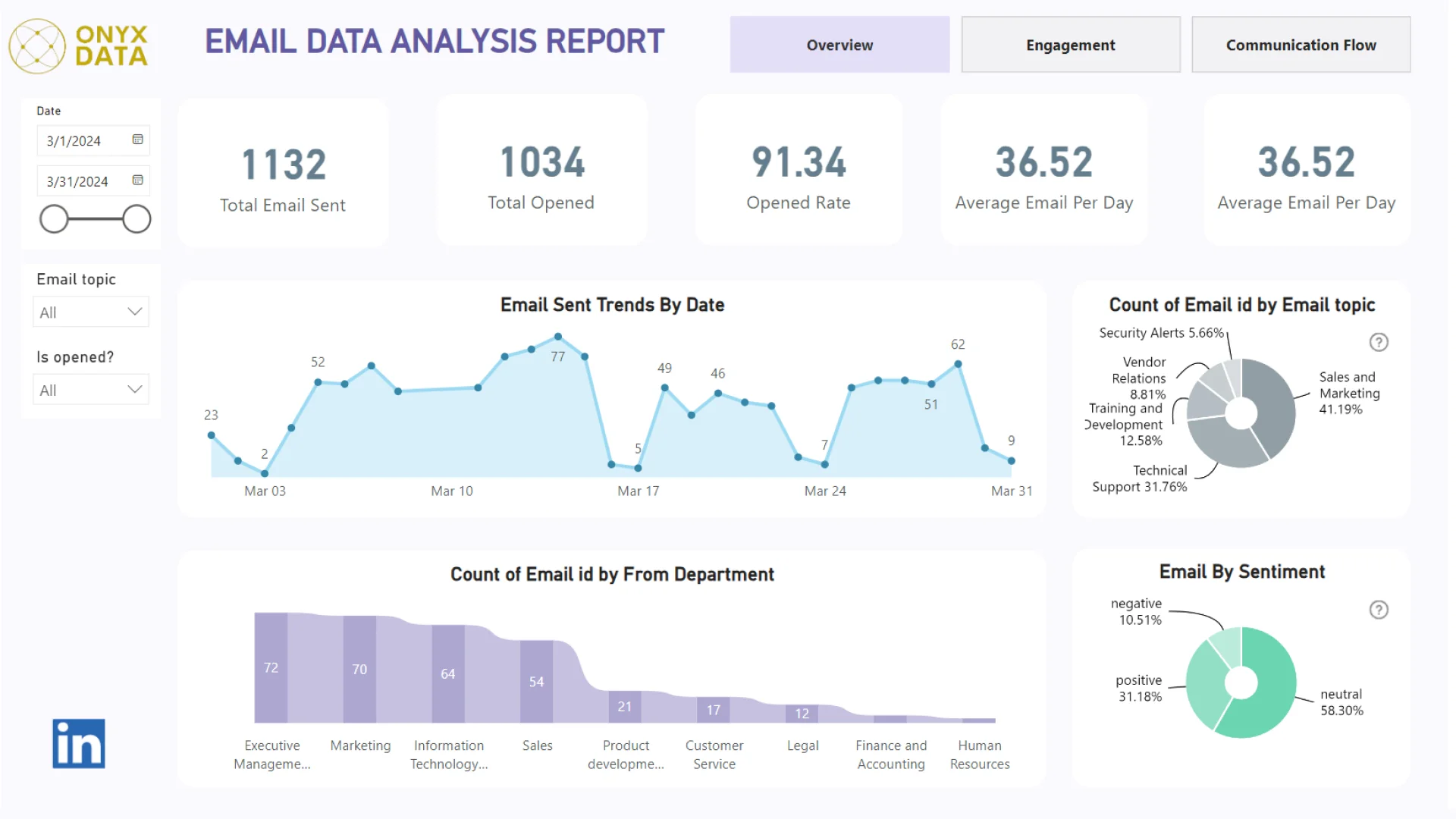Open the Communication Flow tab
Viewport: 1456px width, 819px height.
point(1301,45)
